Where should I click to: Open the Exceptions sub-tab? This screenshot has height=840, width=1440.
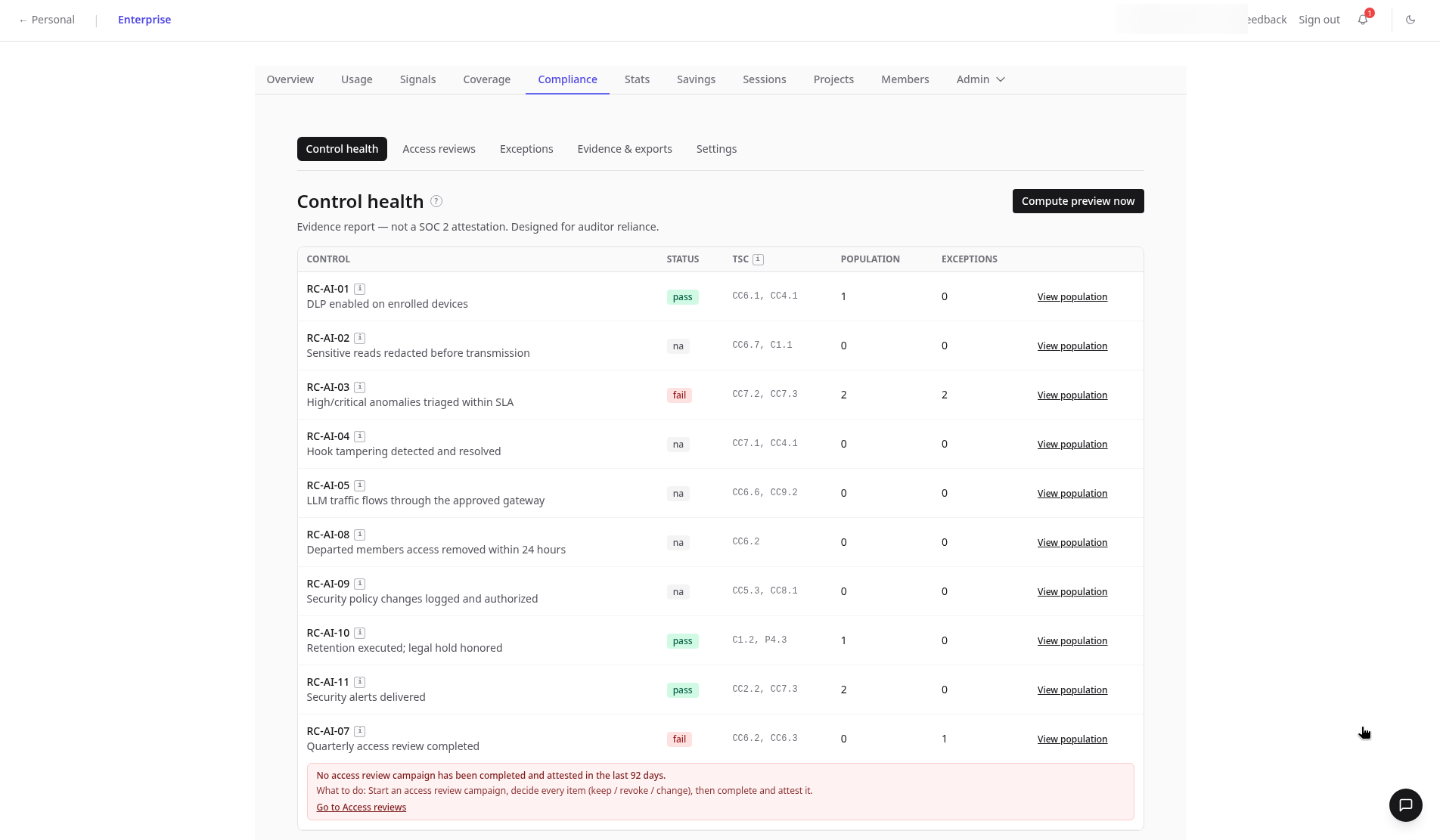tap(526, 149)
